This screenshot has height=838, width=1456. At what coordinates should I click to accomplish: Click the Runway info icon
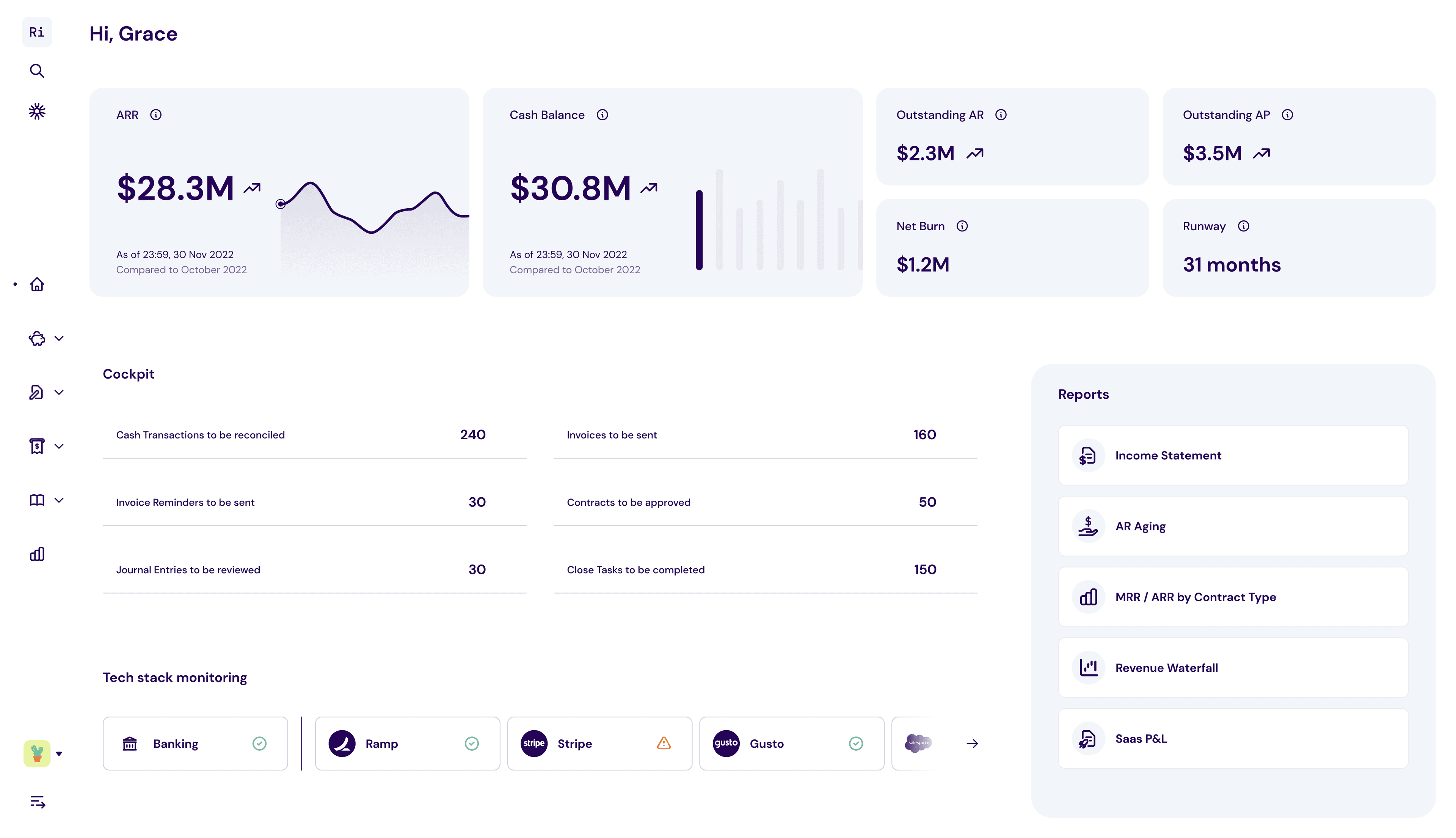(x=1243, y=226)
